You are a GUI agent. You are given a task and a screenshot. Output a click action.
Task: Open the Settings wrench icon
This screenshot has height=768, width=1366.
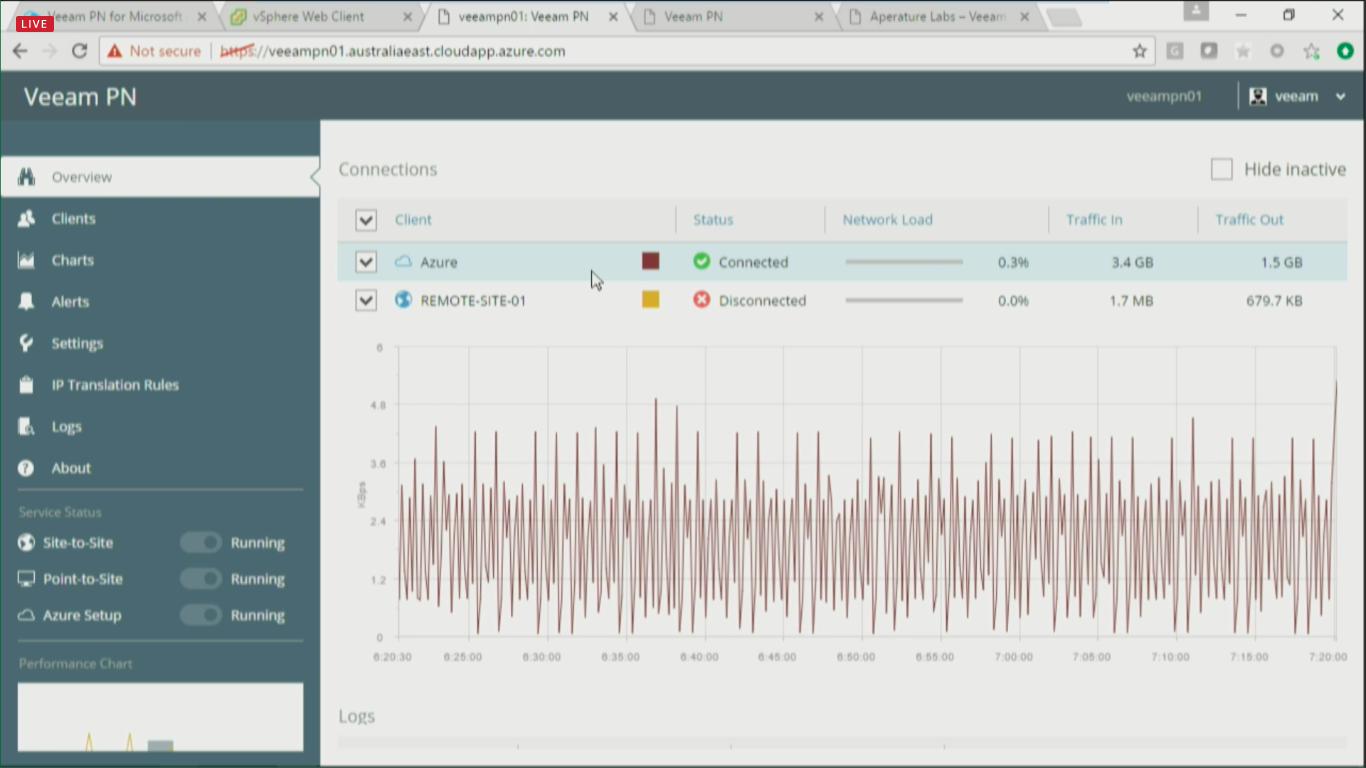click(27, 343)
